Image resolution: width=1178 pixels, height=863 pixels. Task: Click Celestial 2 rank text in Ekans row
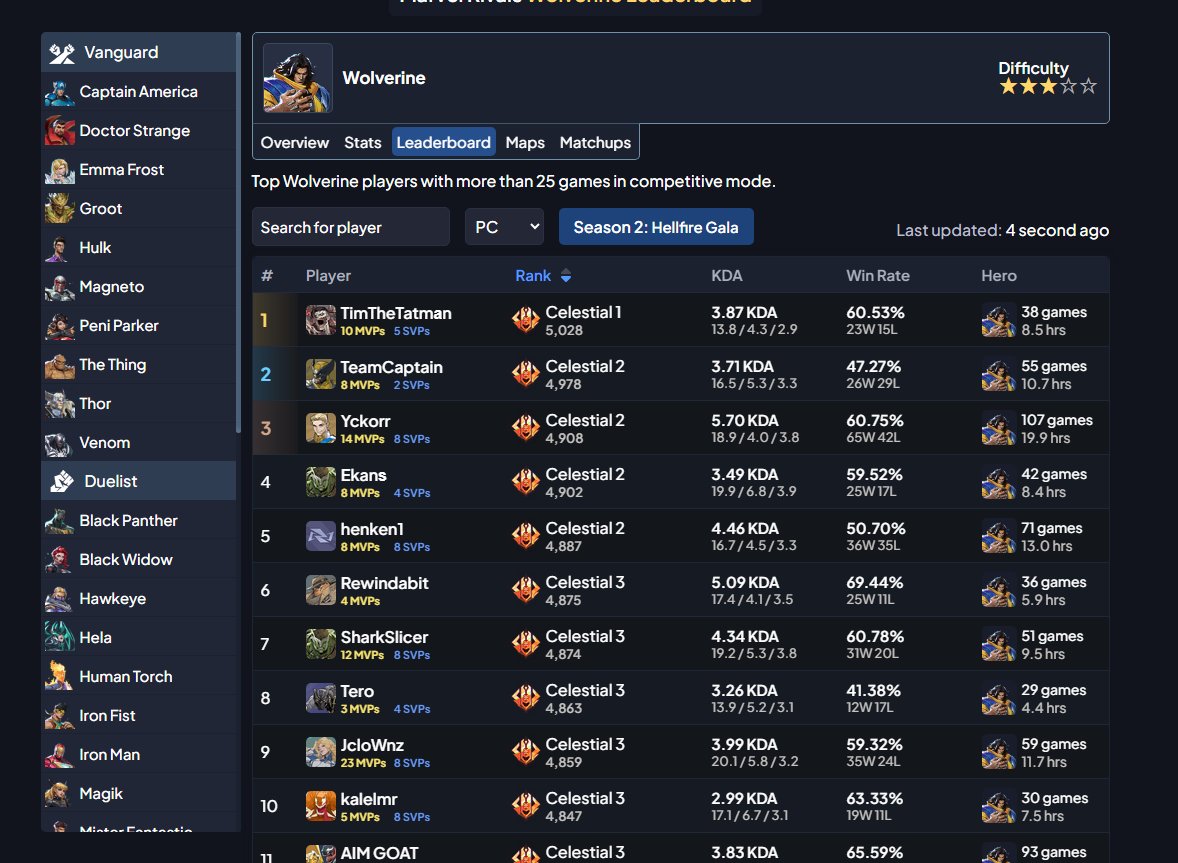pyautogui.click(x=584, y=475)
